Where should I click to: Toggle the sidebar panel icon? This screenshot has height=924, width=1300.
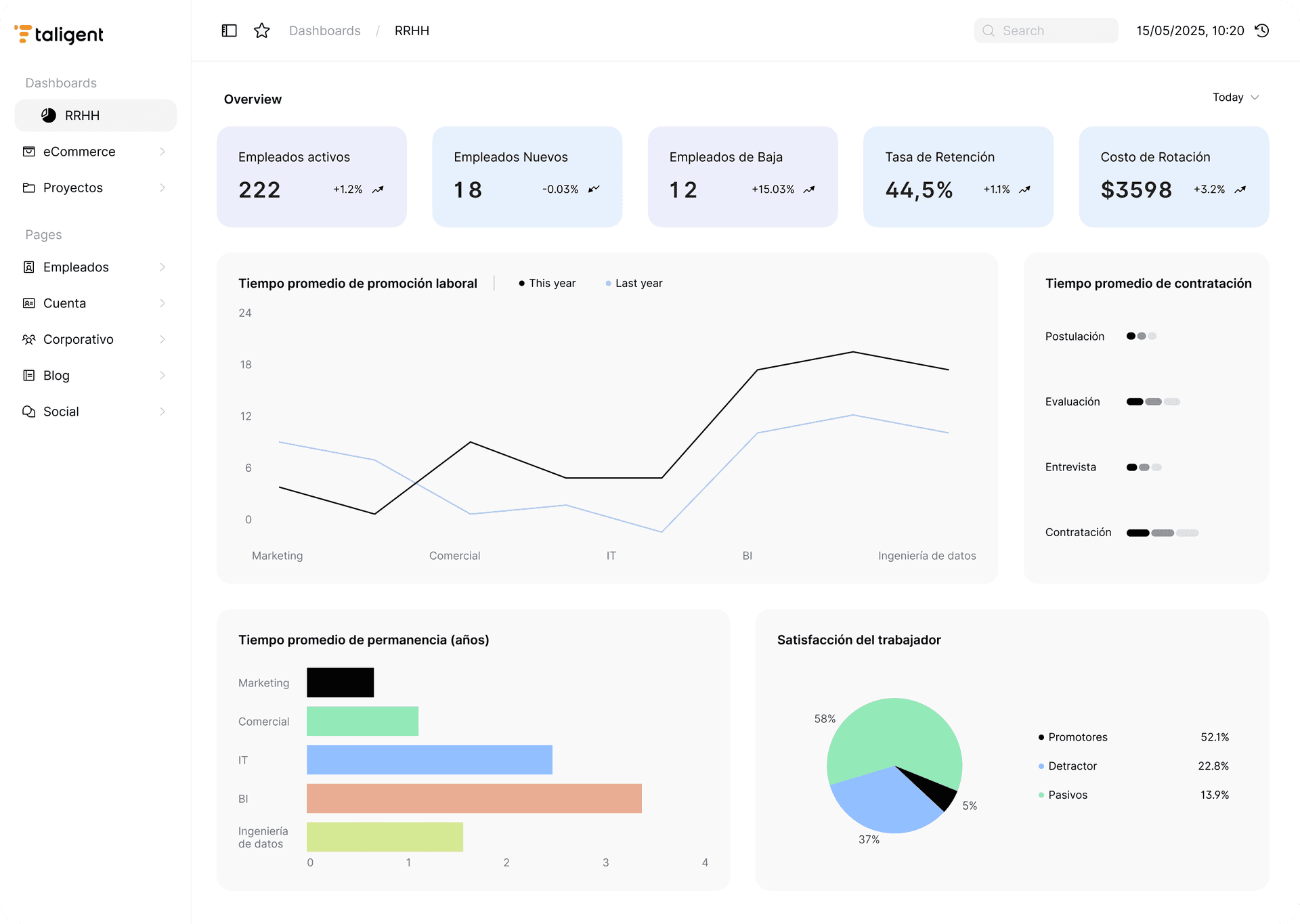coord(230,30)
